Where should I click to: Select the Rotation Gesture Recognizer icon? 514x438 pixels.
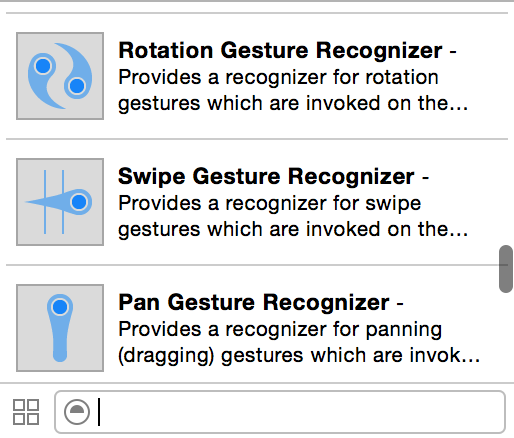[60, 76]
